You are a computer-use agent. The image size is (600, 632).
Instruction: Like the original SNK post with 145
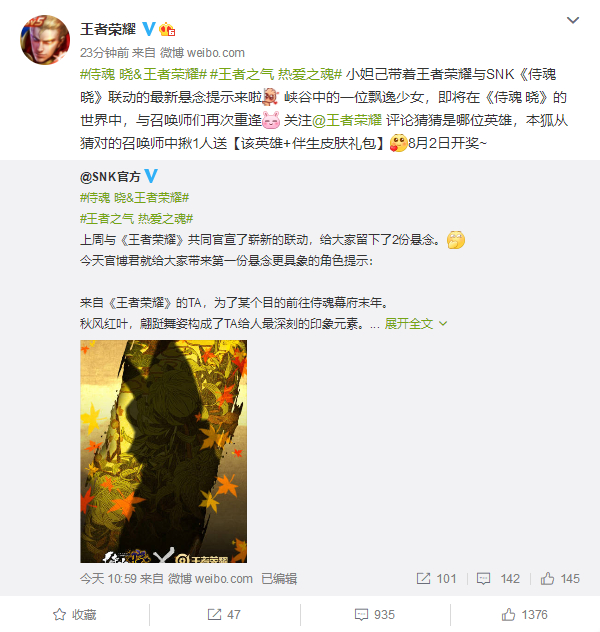click(560, 579)
